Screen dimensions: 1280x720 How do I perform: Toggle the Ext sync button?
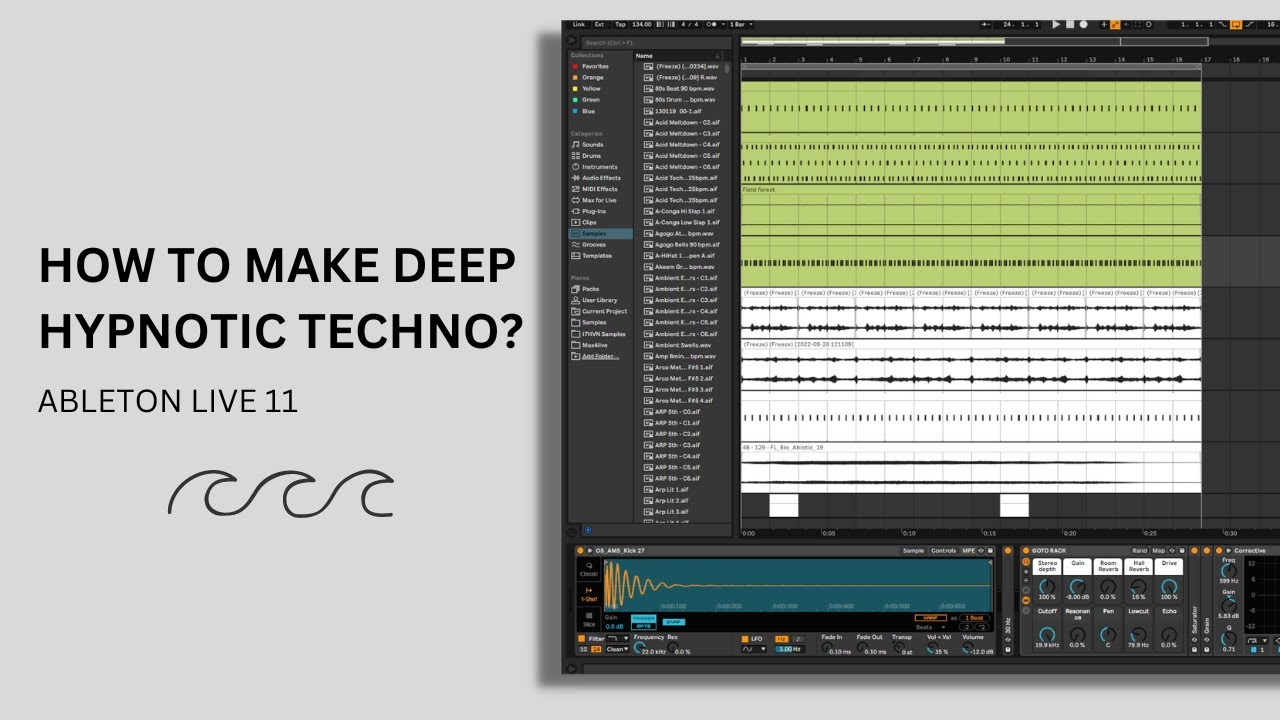click(x=600, y=24)
